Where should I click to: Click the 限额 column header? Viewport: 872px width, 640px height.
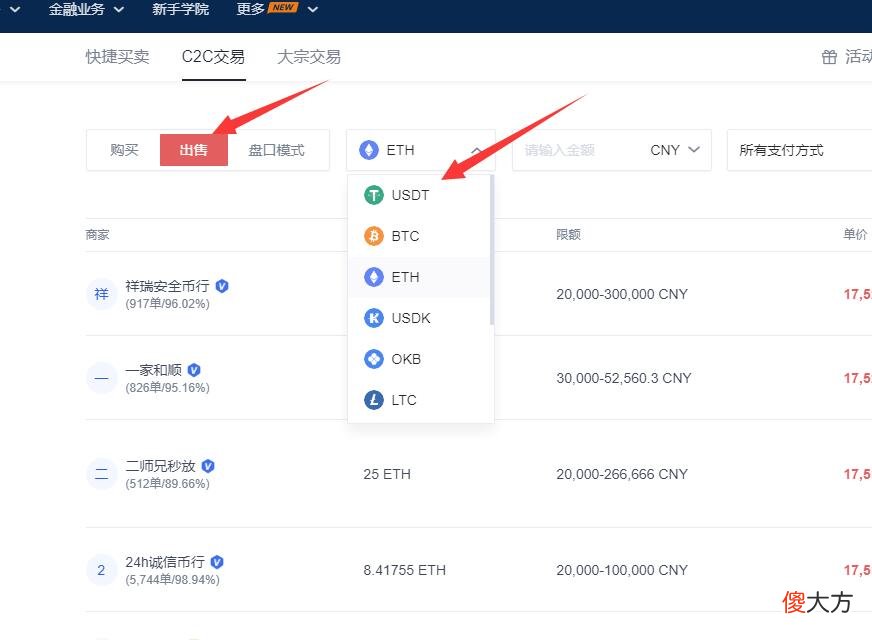[x=568, y=235]
